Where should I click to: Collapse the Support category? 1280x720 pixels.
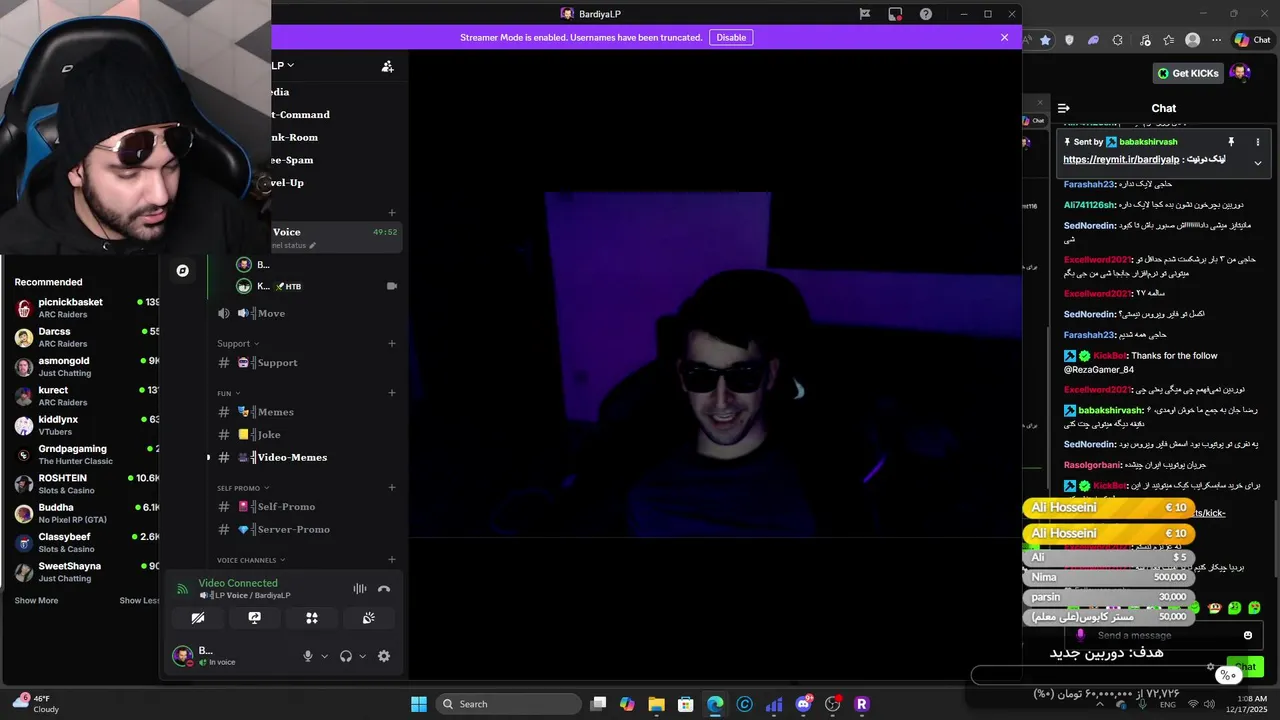238,344
